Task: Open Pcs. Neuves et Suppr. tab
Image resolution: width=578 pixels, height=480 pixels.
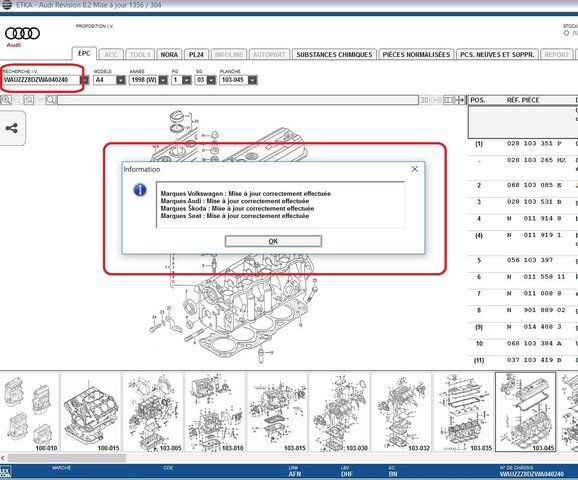Action: [497, 55]
